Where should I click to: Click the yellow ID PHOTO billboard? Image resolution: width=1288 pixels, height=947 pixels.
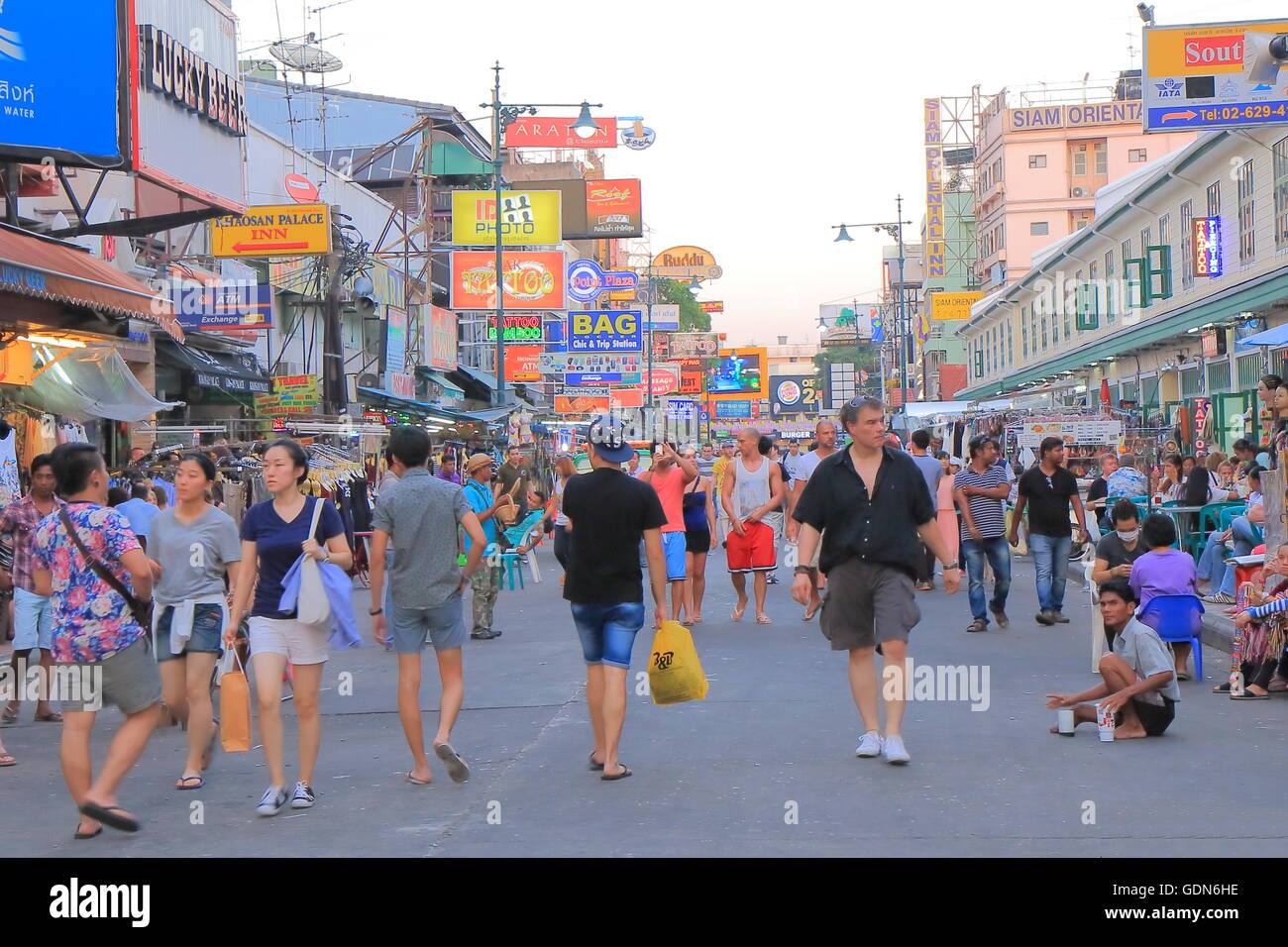(x=506, y=218)
